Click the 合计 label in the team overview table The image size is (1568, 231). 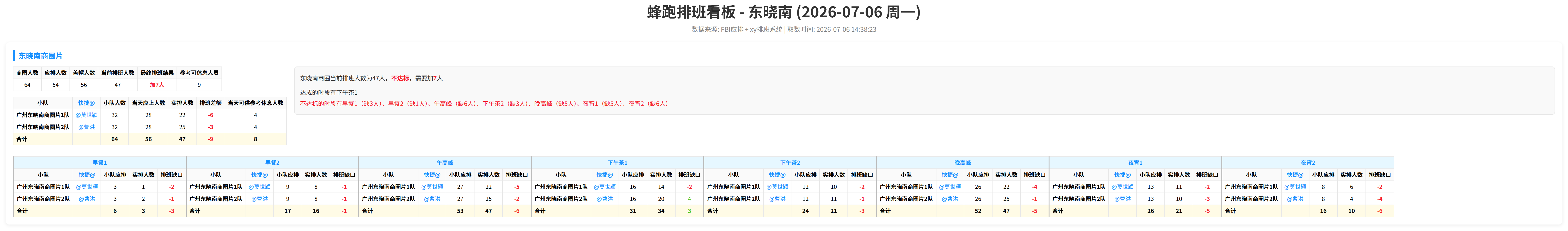[x=22, y=139]
